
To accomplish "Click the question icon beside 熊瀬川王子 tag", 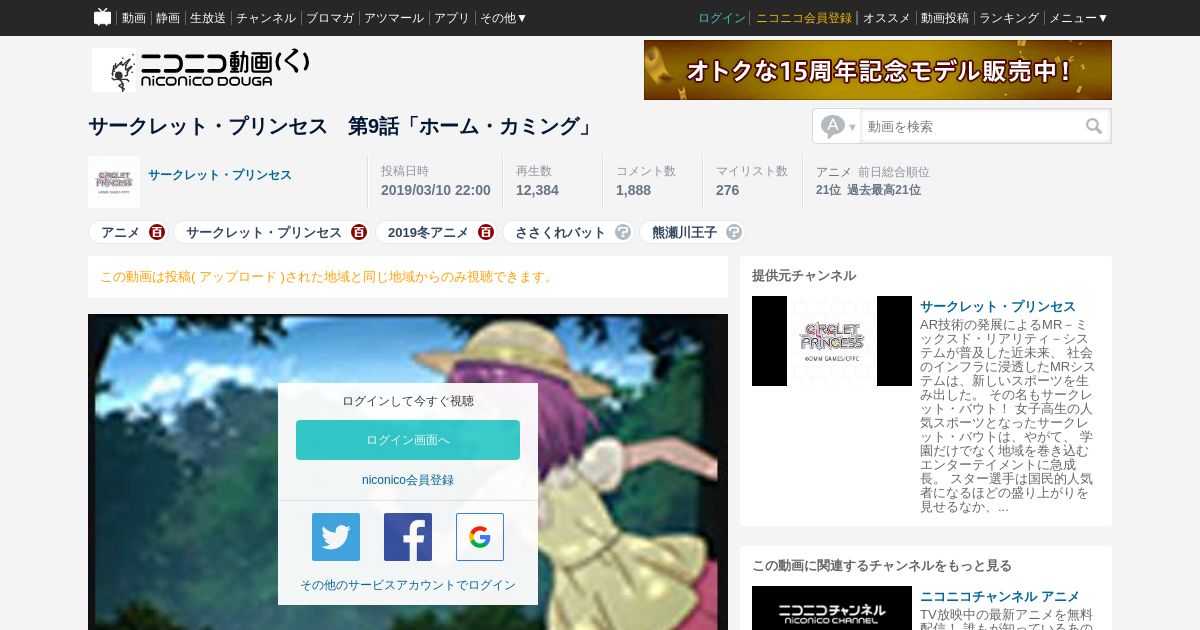I will click(x=734, y=232).
